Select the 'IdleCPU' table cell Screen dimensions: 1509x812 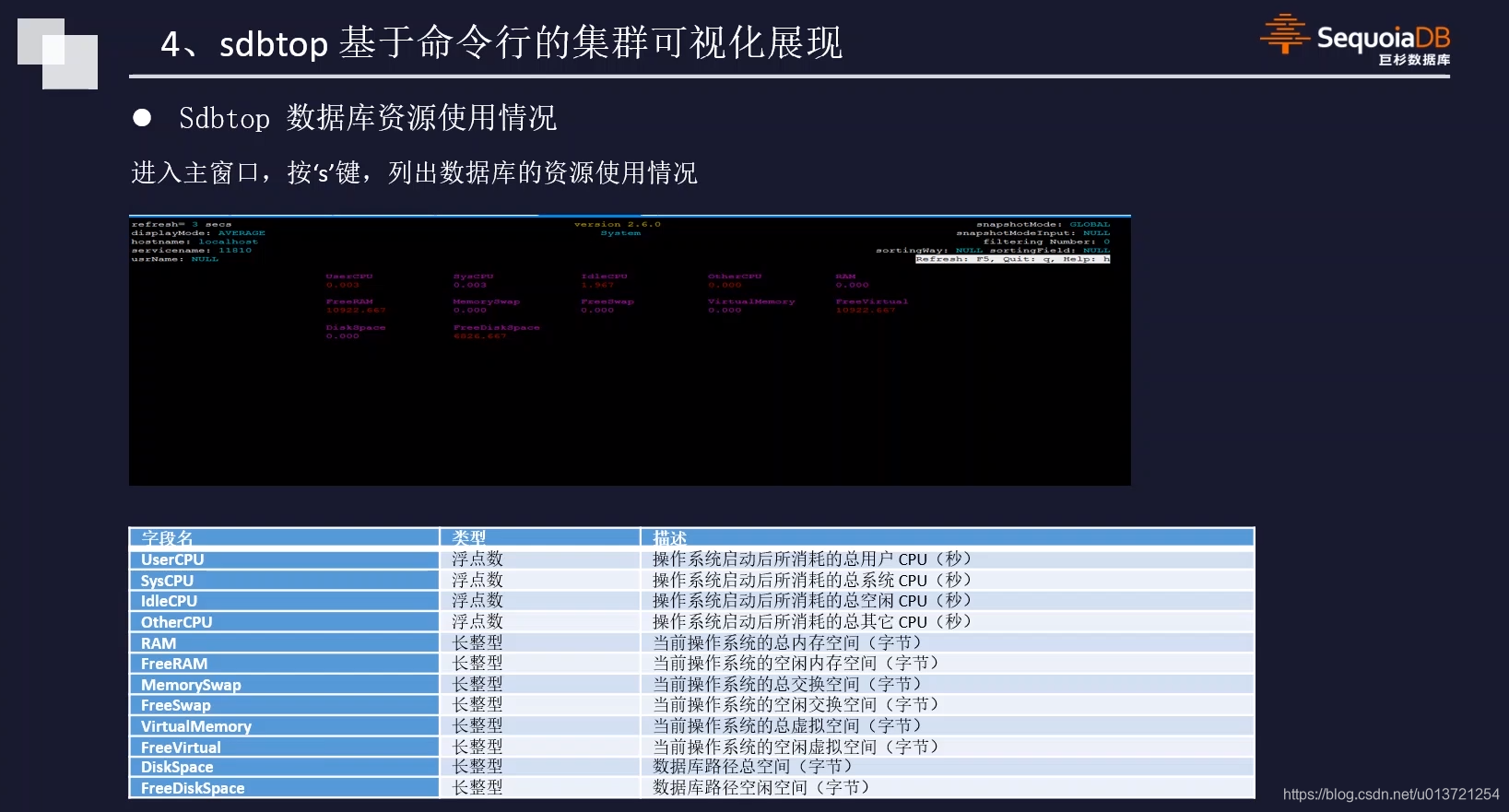click(x=284, y=601)
